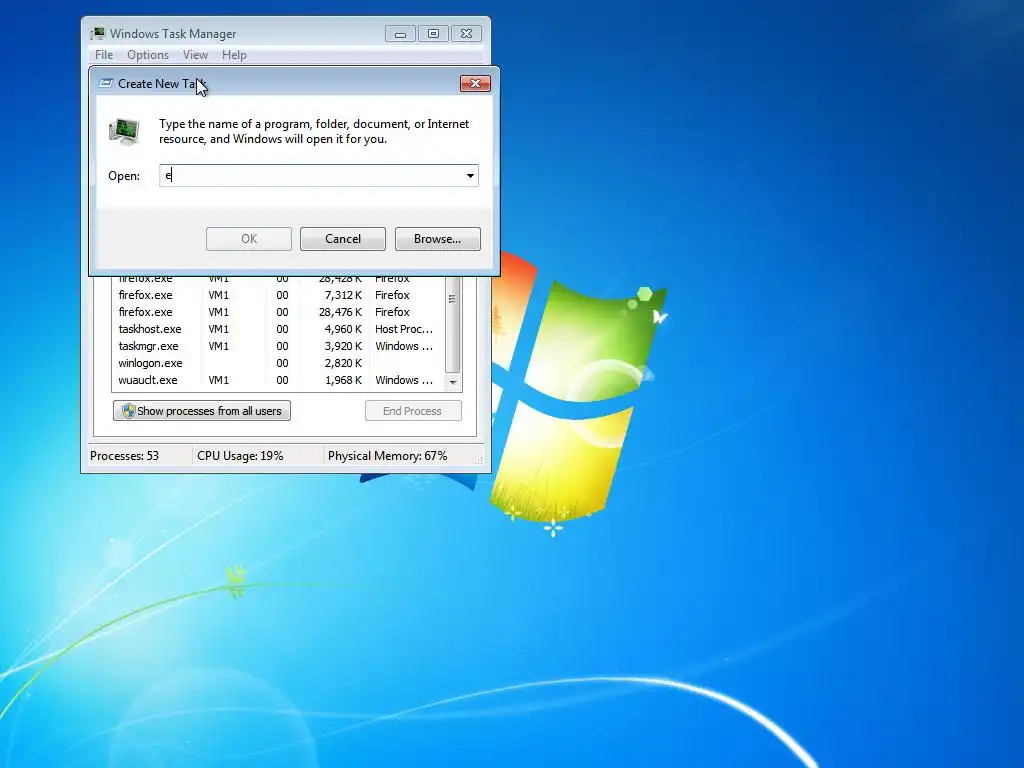
Task: Click the Create New Task dialog icon
Action: pyautogui.click(x=106, y=84)
